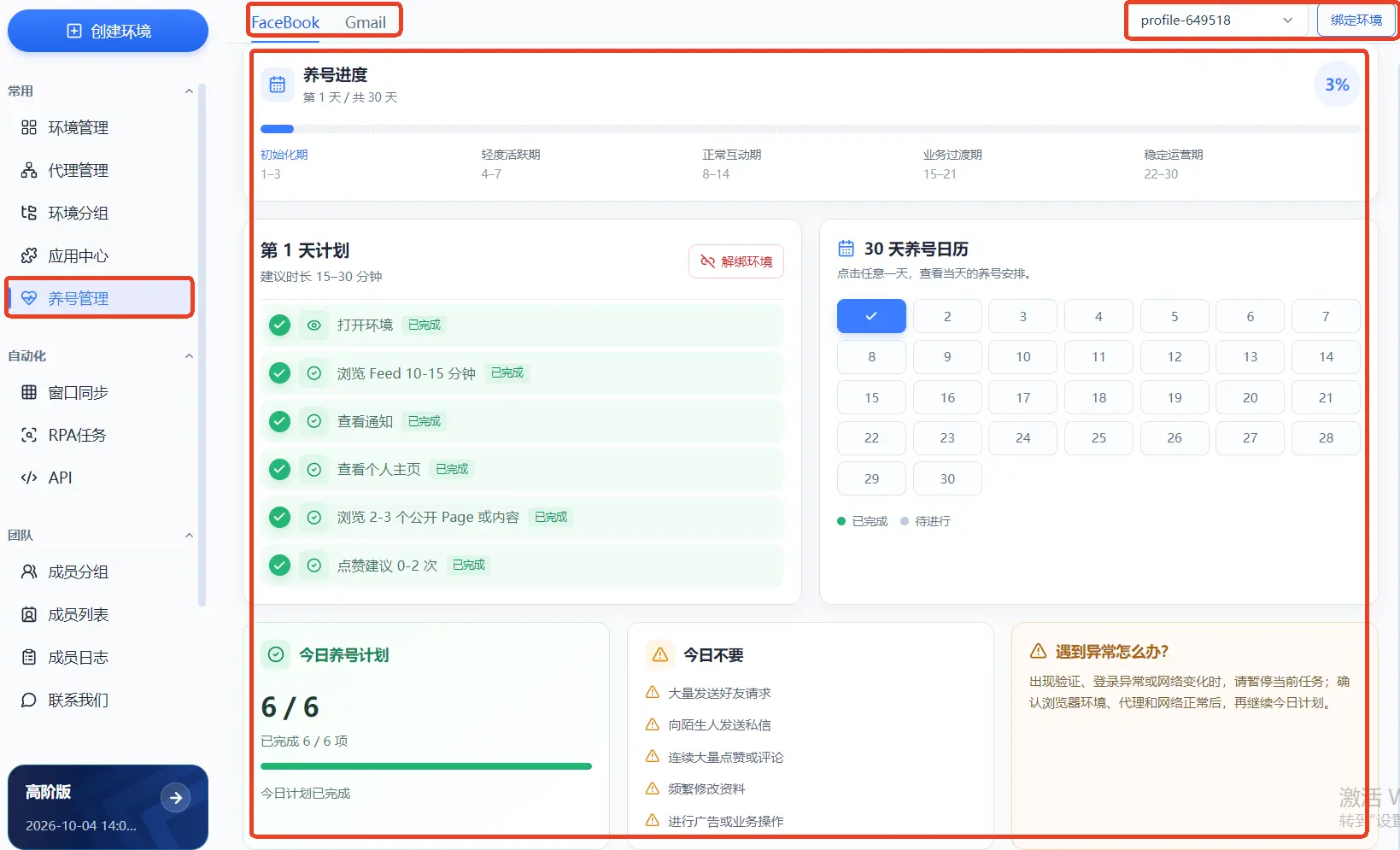Click the 应用中心 puzzle icon
Screen dimensions: 1400x850
(x=29, y=255)
